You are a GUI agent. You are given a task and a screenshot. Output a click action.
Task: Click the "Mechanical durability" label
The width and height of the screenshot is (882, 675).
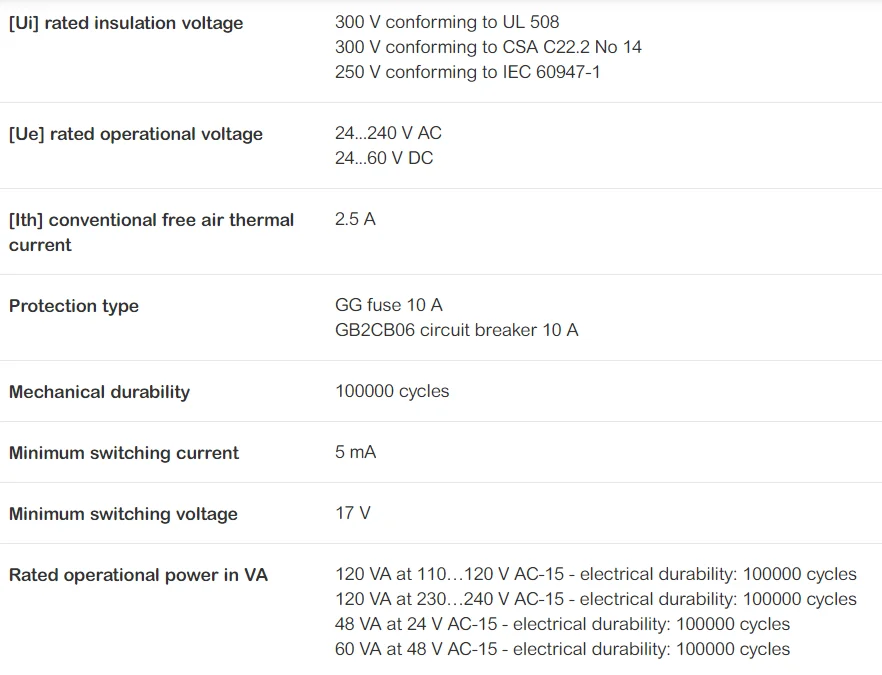(99, 392)
